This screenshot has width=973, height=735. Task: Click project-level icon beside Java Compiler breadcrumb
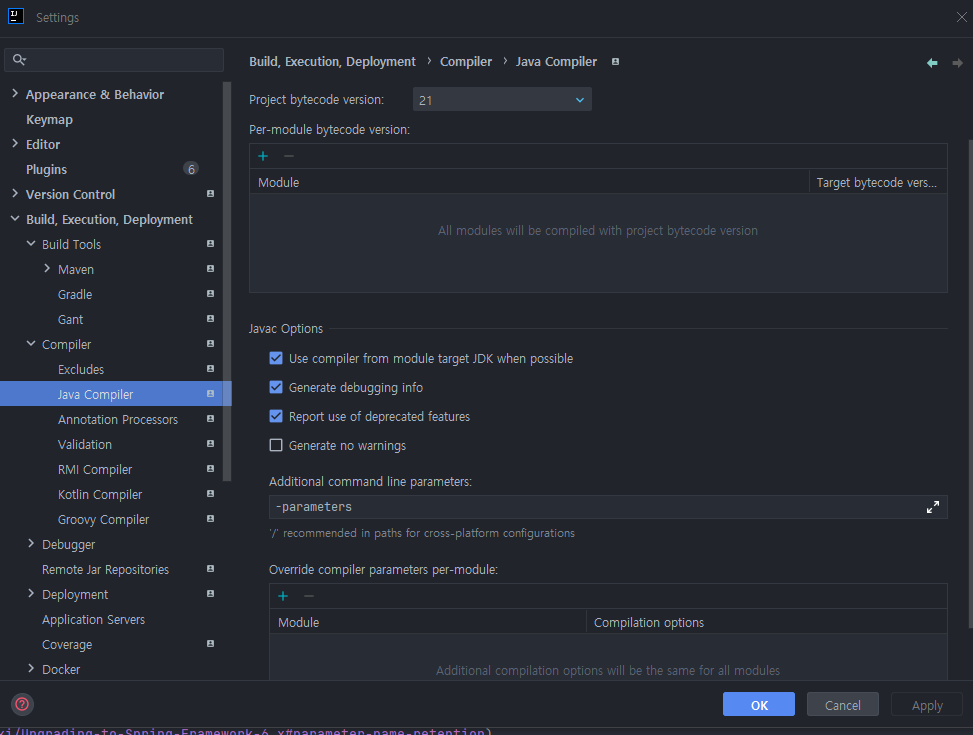[x=616, y=61]
